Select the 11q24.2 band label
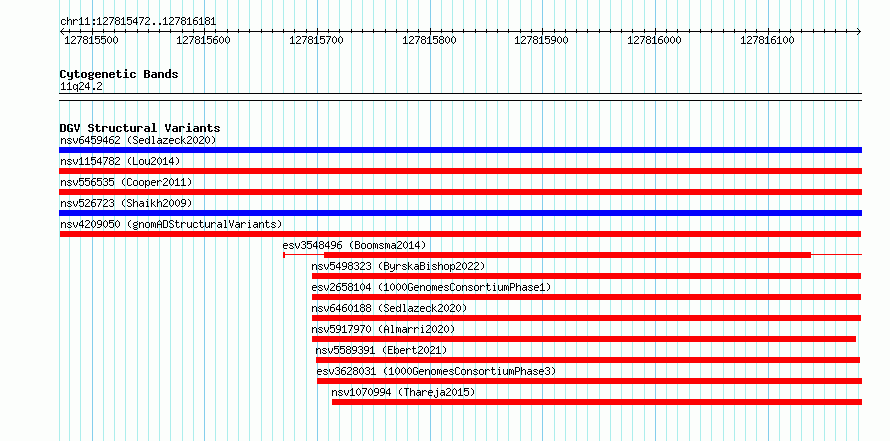This screenshot has height=441, width=890. click(81, 86)
